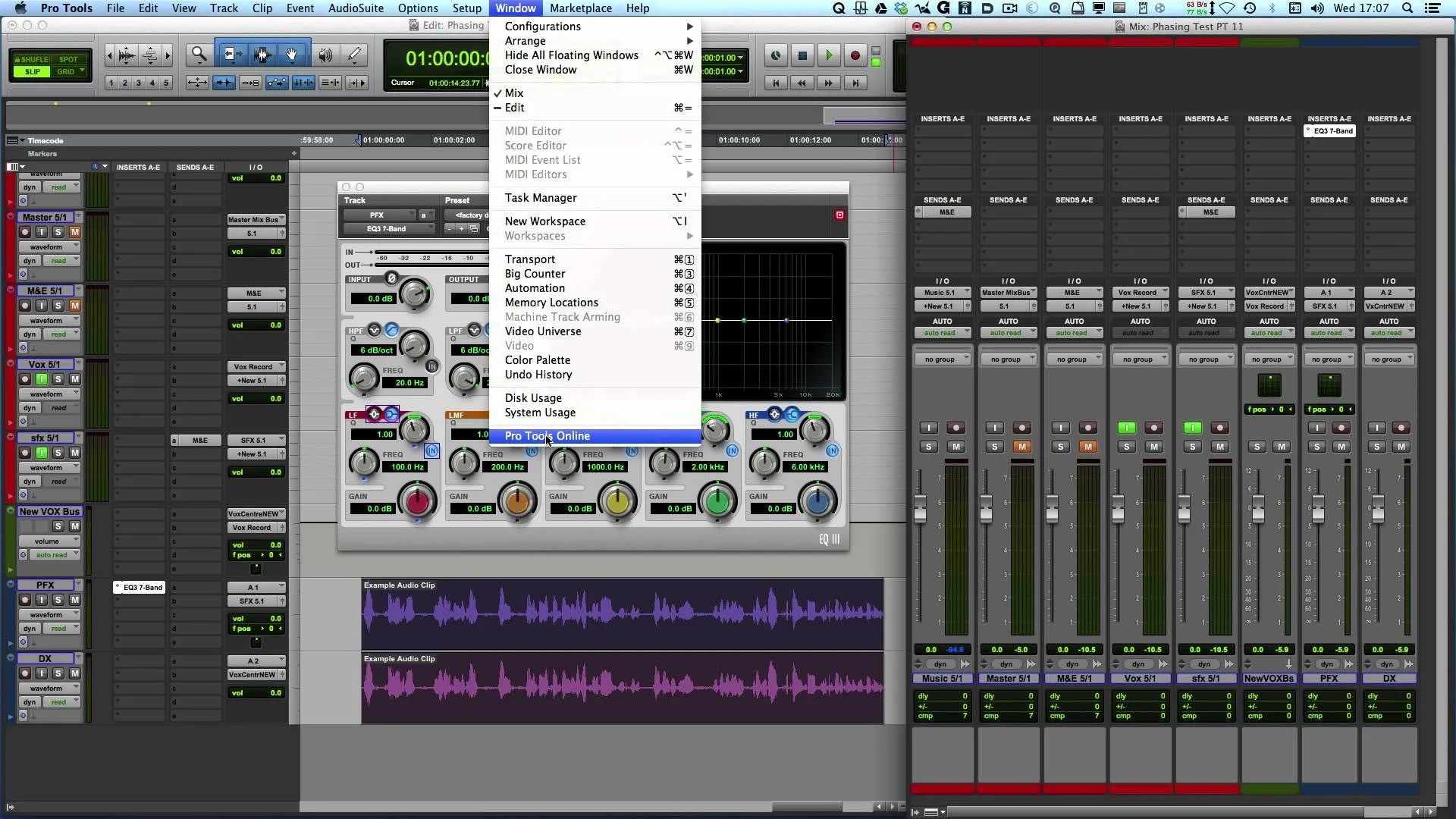Open the AudioSuite menu
Image resolution: width=1456 pixels, height=819 pixels.
(356, 8)
